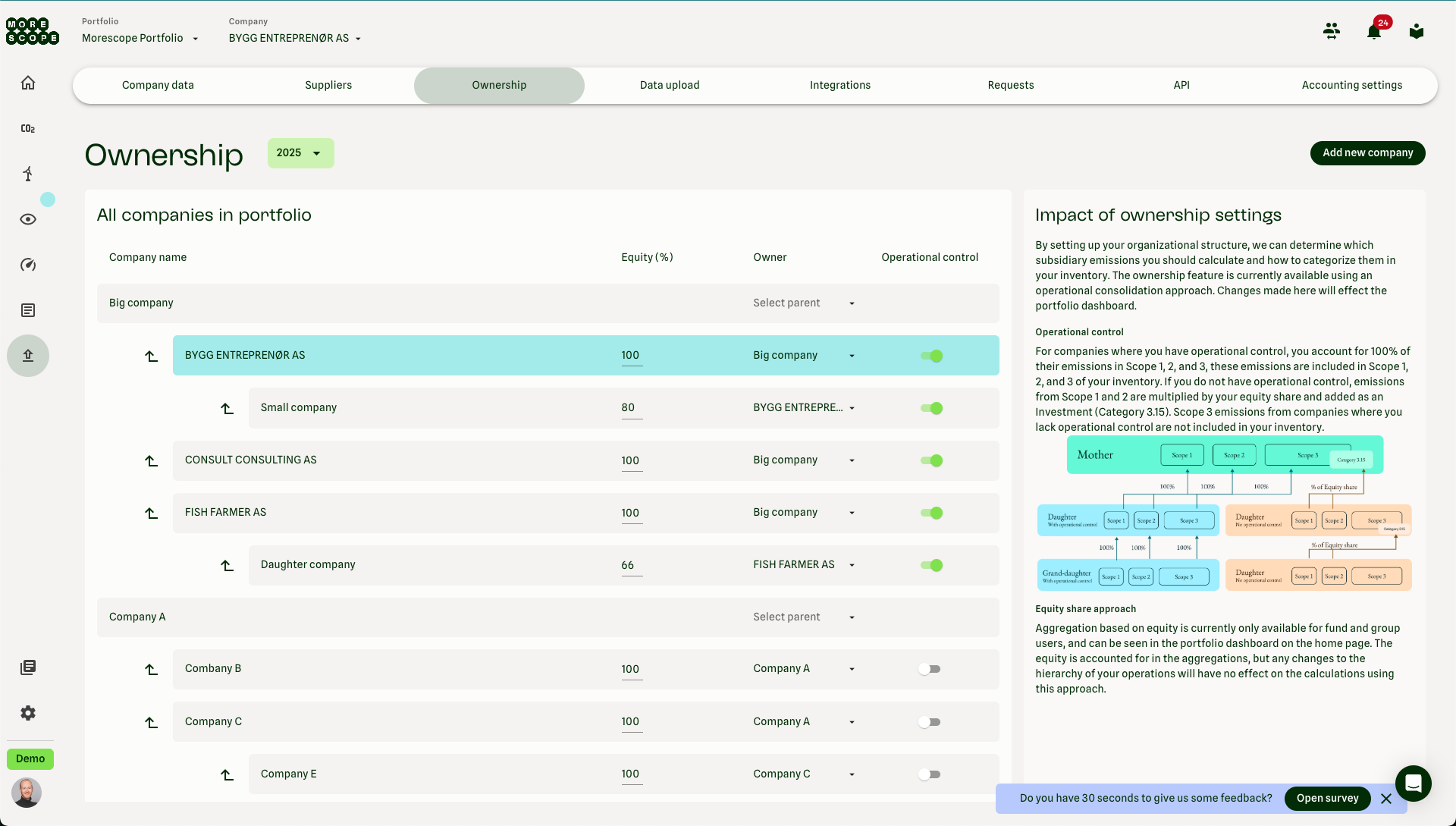
Task: Open the home icon in sidebar
Action: point(28,83)
